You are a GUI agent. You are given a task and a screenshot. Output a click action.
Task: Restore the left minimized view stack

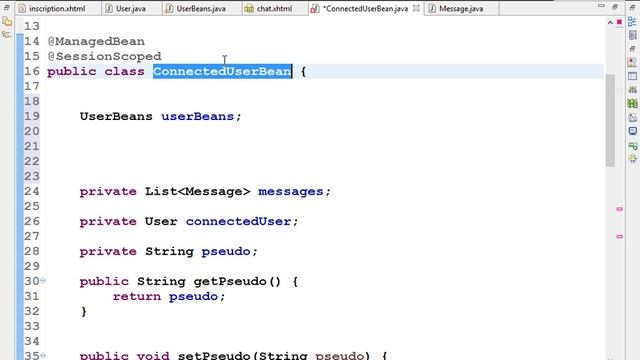coord(7,7)
